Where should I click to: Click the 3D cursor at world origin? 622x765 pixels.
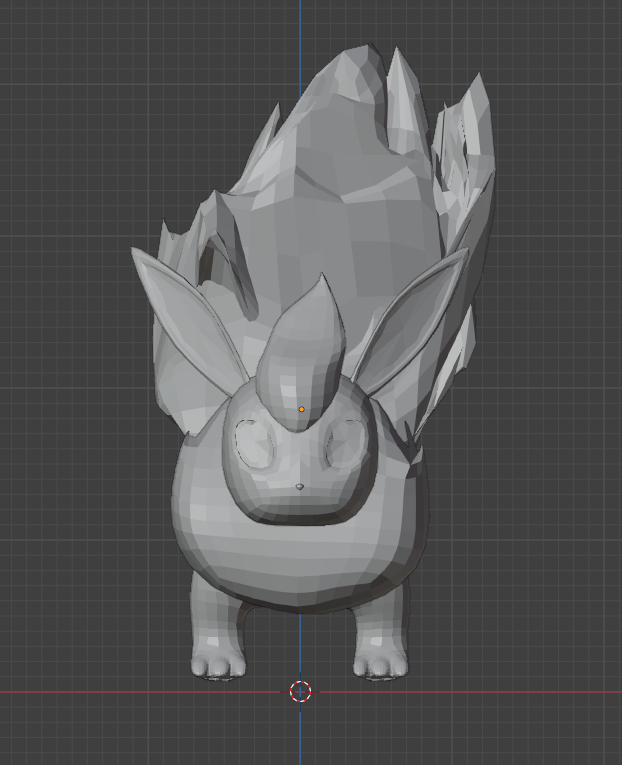[x=301, y=691]
